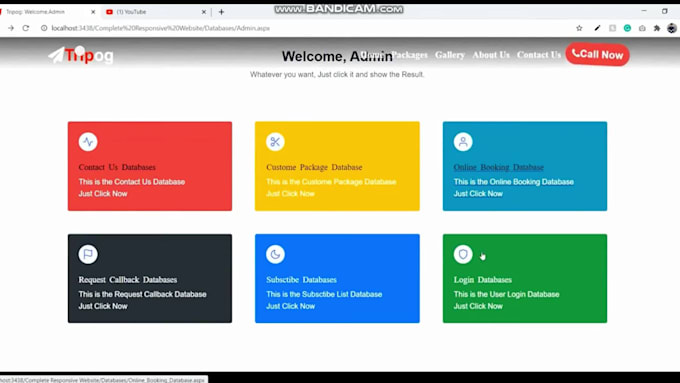Click the flag icon on Request Callback card
Image resolution: width=680 pixels, height=383 pixels.
[x=88, y=254]
